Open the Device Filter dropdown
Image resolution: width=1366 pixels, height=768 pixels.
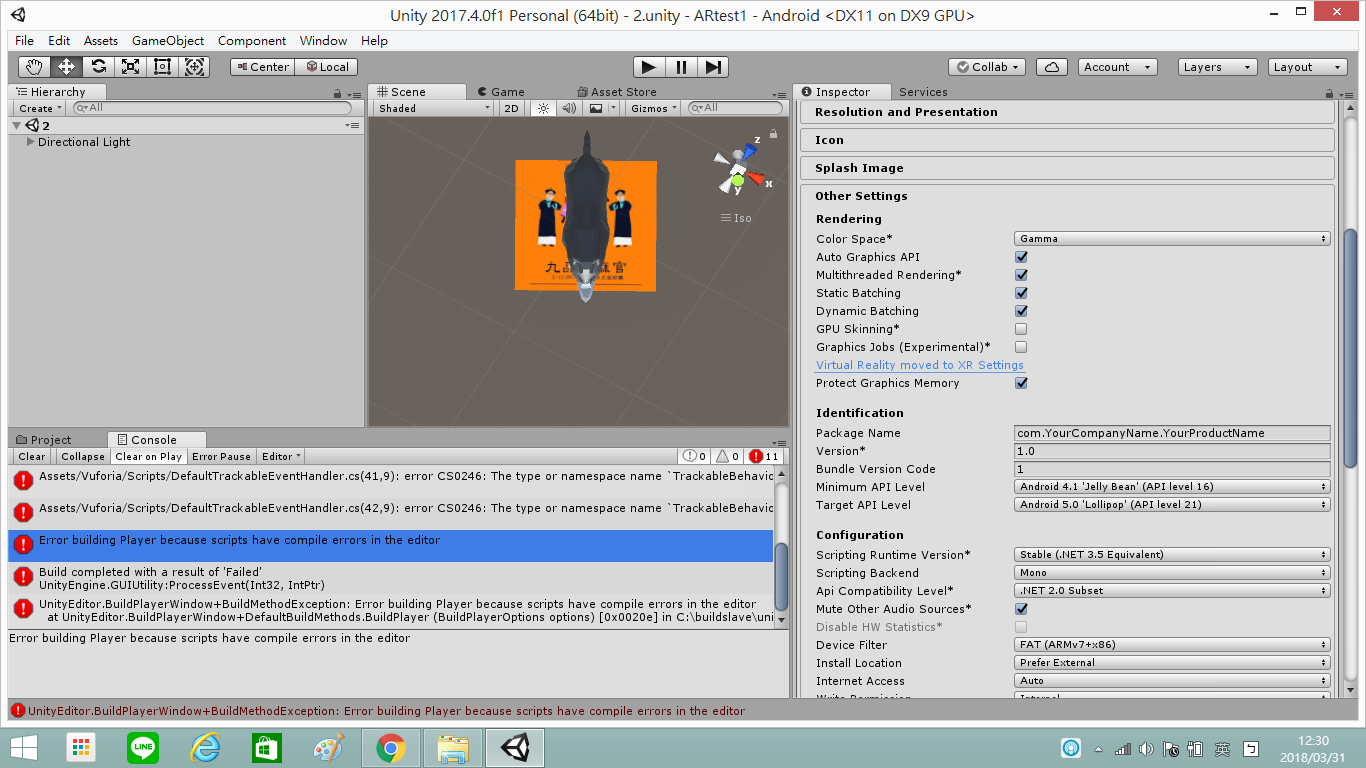point(1172,645)
